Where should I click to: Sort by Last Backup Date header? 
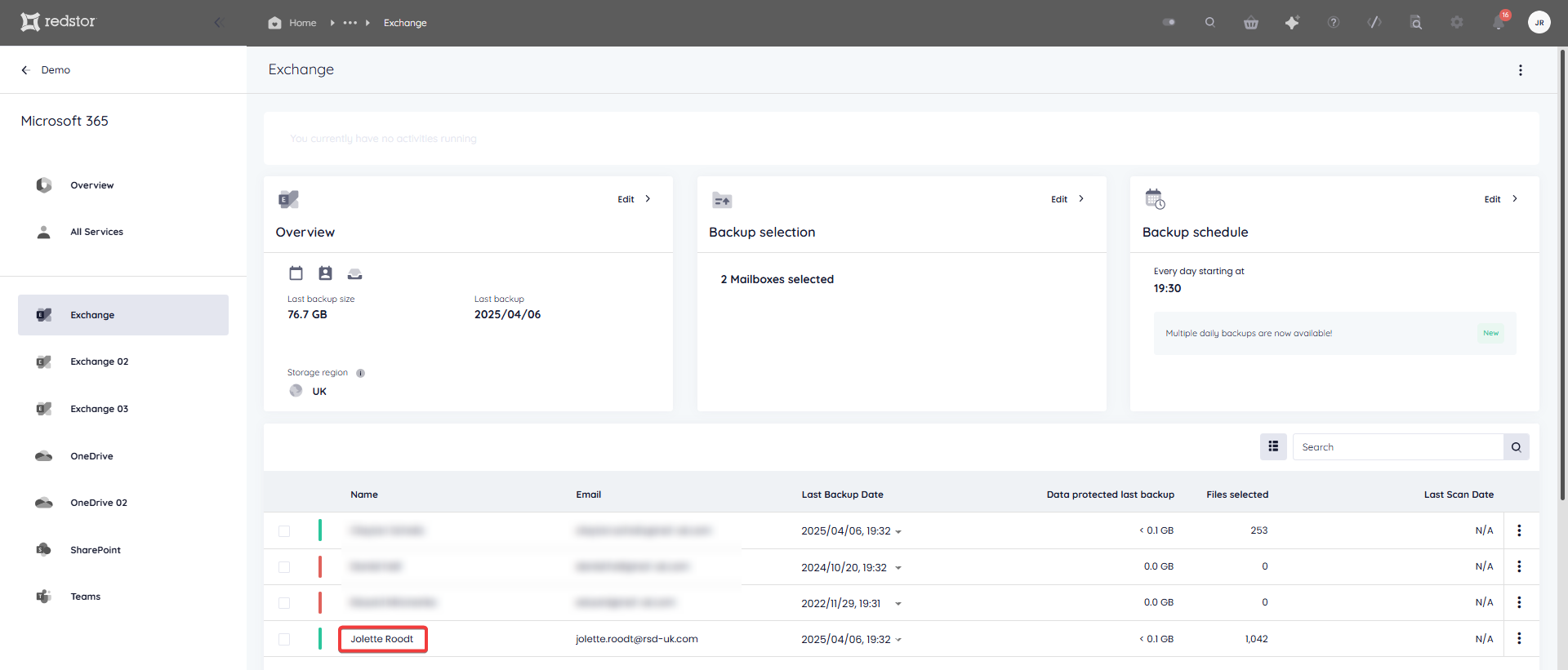coord(842,495)
